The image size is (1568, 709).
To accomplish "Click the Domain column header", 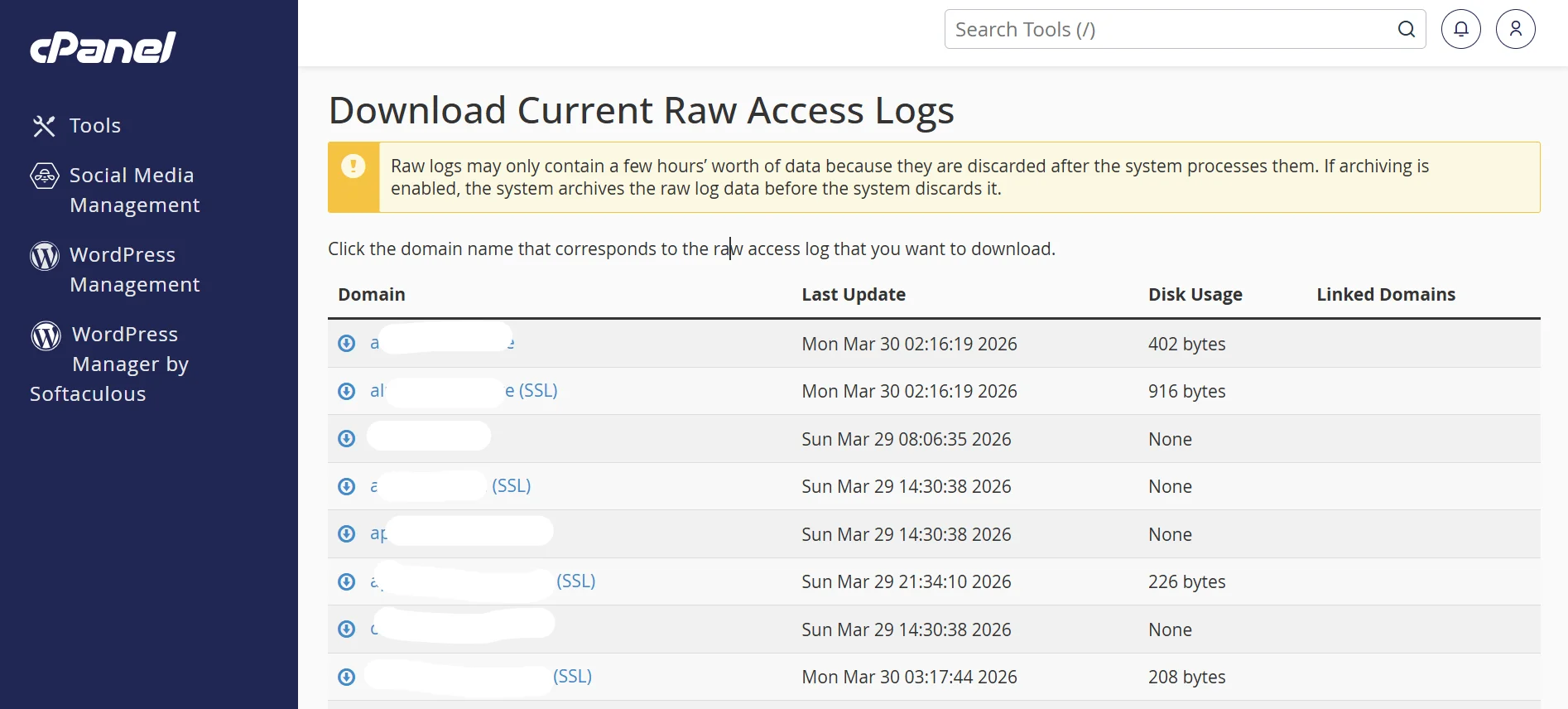I will (x=372, y=294).
